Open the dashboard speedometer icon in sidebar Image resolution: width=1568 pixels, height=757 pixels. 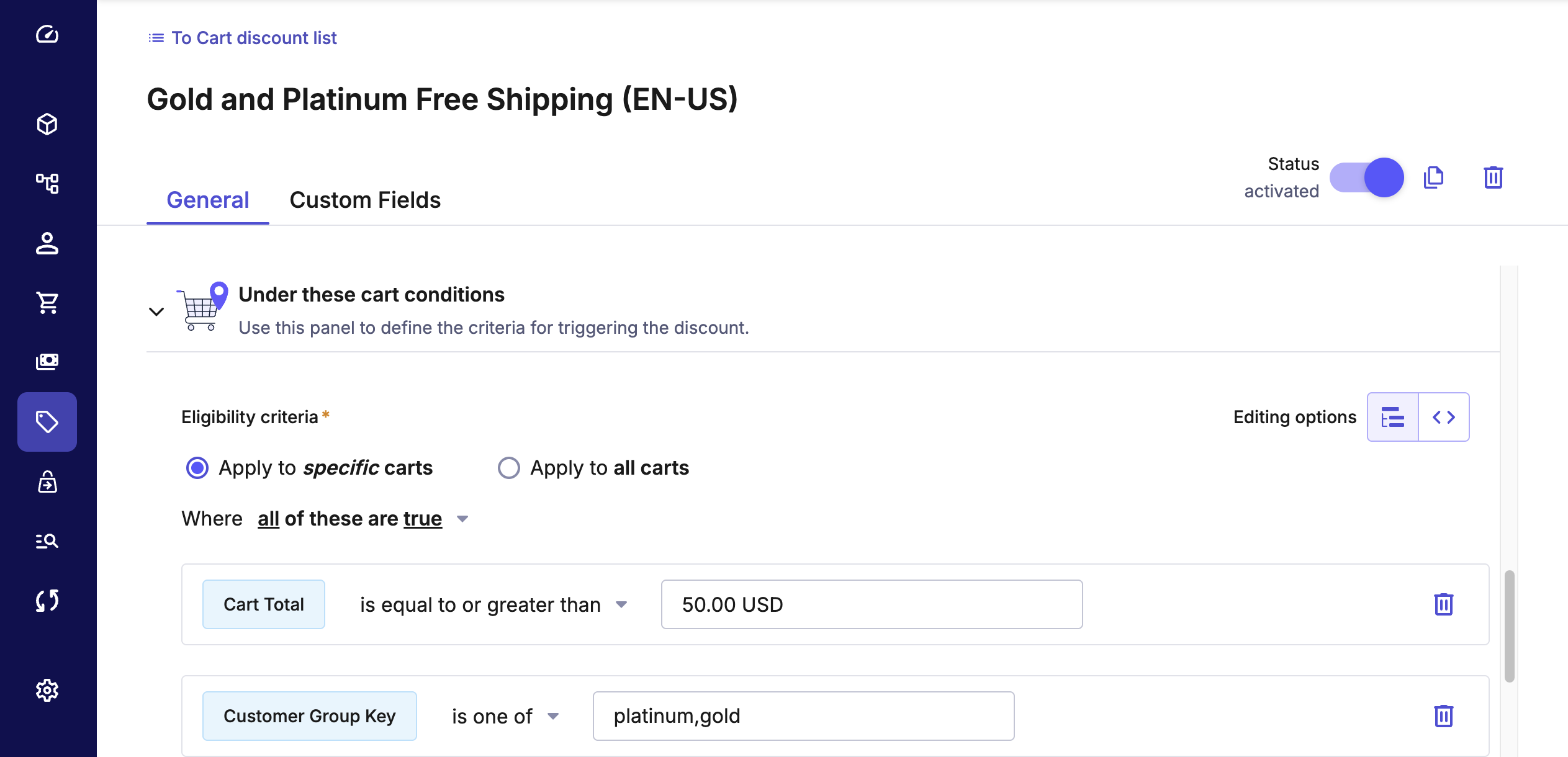click(47, 34)
